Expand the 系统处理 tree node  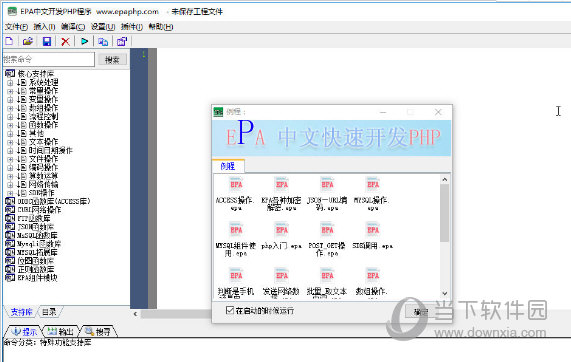pos(10,83)
